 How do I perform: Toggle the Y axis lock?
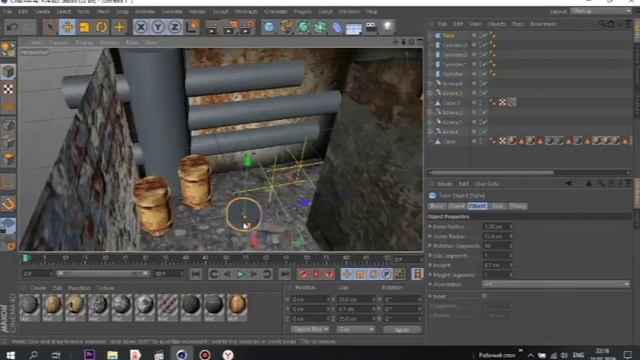pyautogui.click(x=158, y=27)
